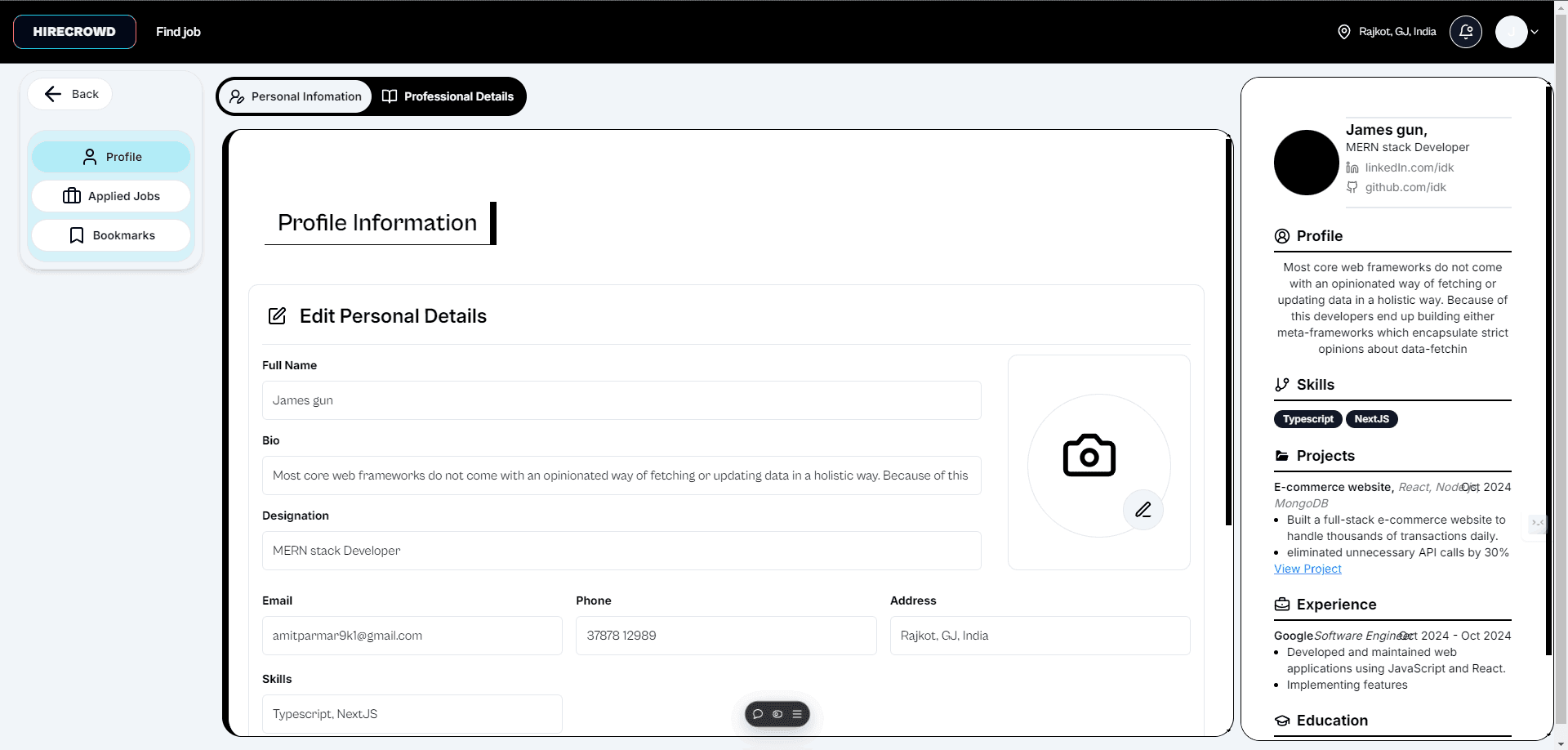Open linkedIn.com/idk link in resume preview
The image size is (1568, 750).
(x=1410, y=167)
